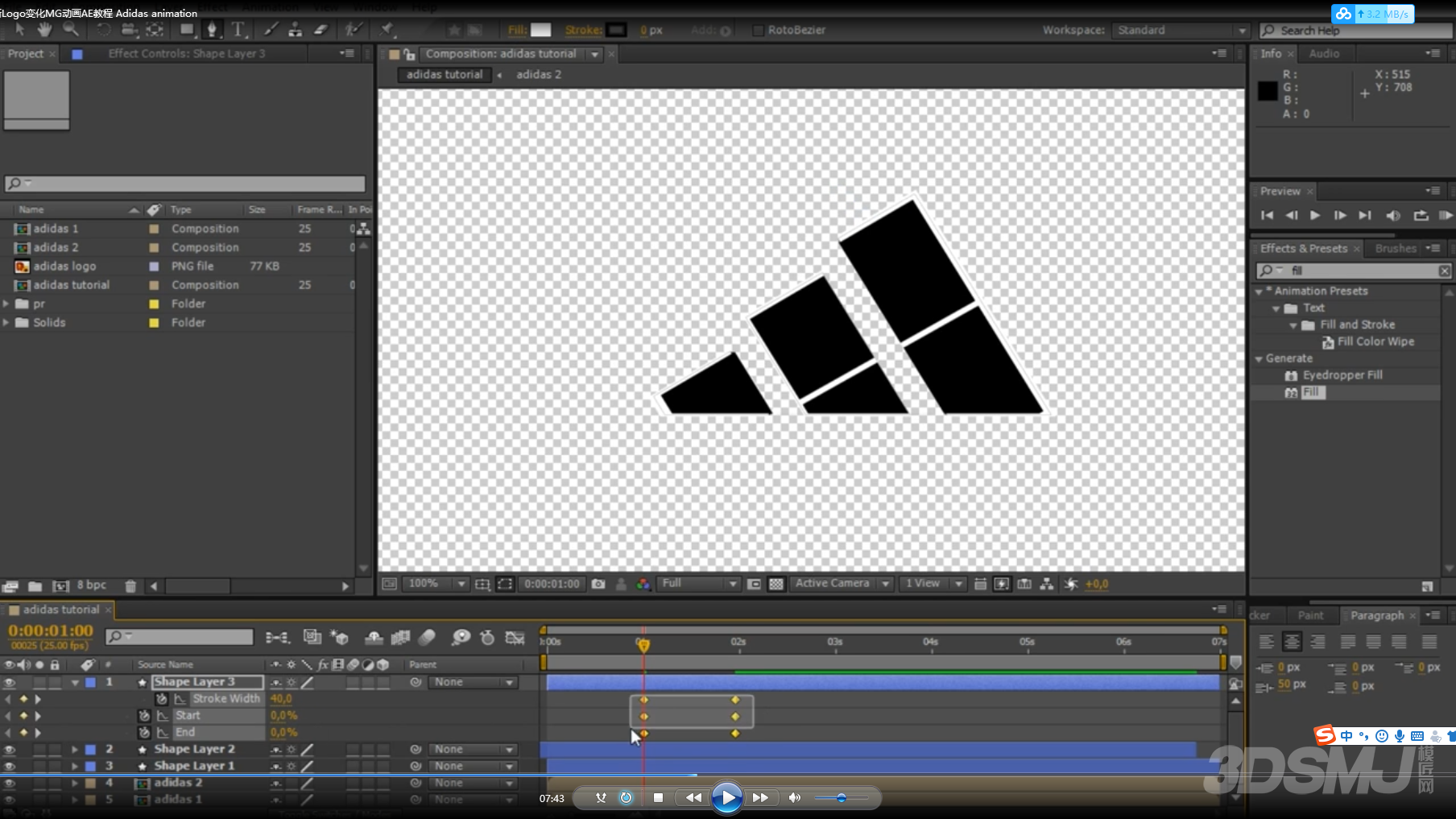Hide Shape Layer 1 with eye toggle

10,766
